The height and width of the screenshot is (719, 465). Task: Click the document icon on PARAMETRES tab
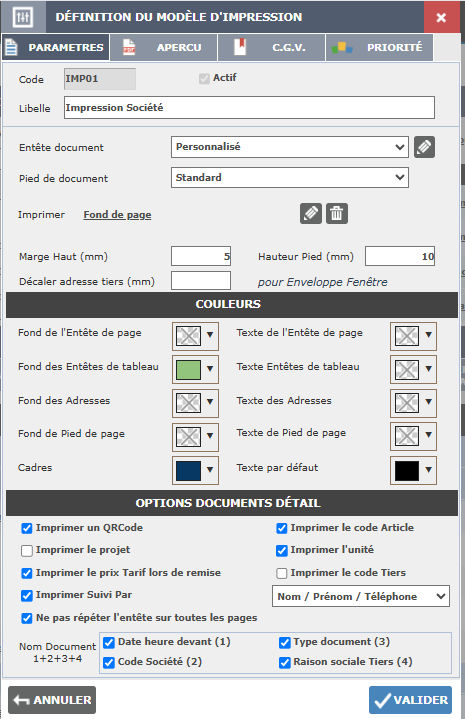[11, 47]
